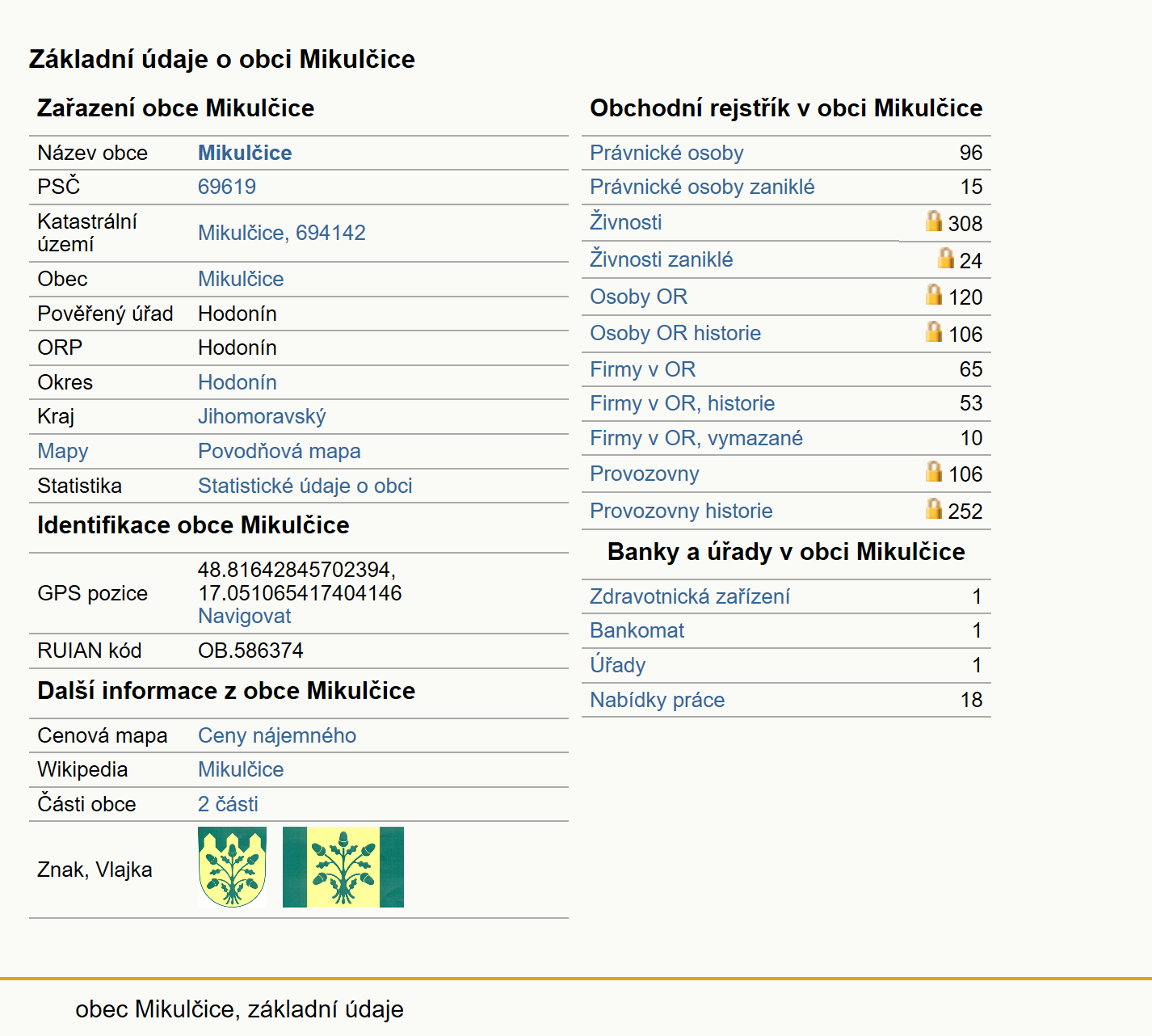Click the padlock icon in Osoby OR historie row

934,331
